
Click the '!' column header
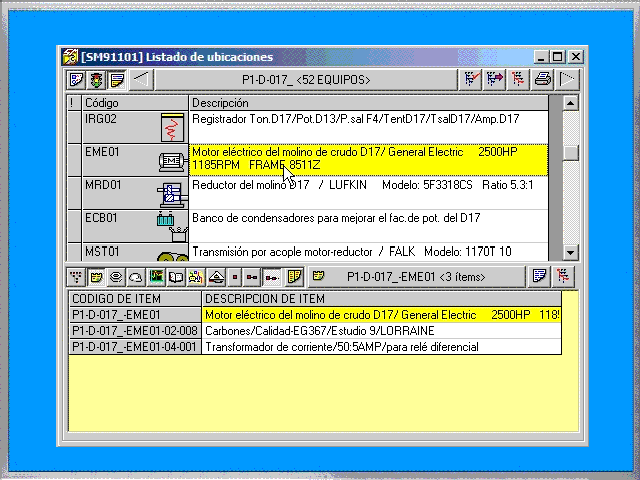74,103
